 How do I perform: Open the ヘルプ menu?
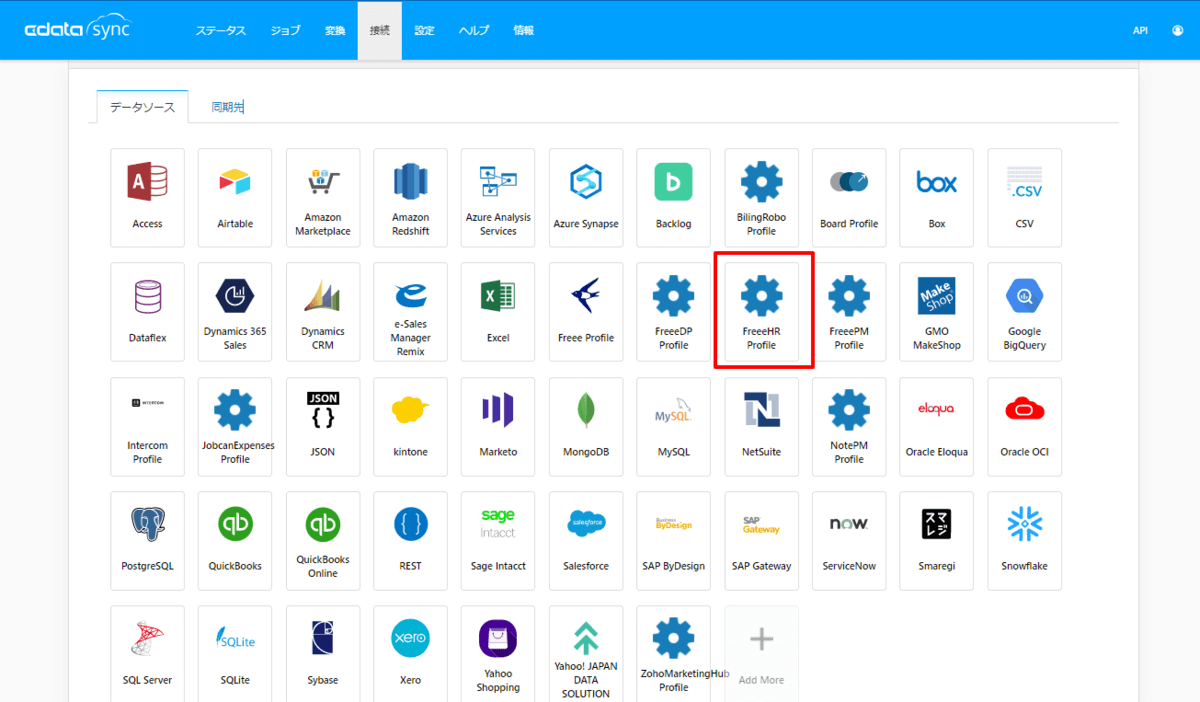[474, 30]
